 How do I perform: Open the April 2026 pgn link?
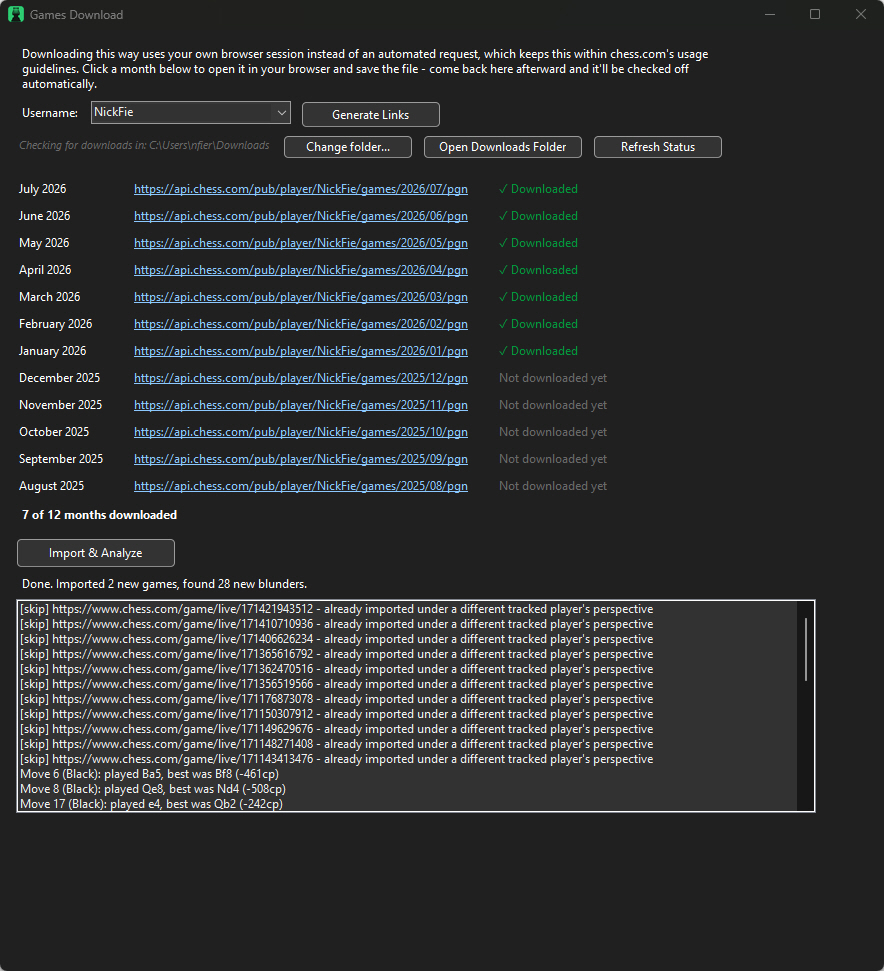pyautogui.click(x=301, y=270)
